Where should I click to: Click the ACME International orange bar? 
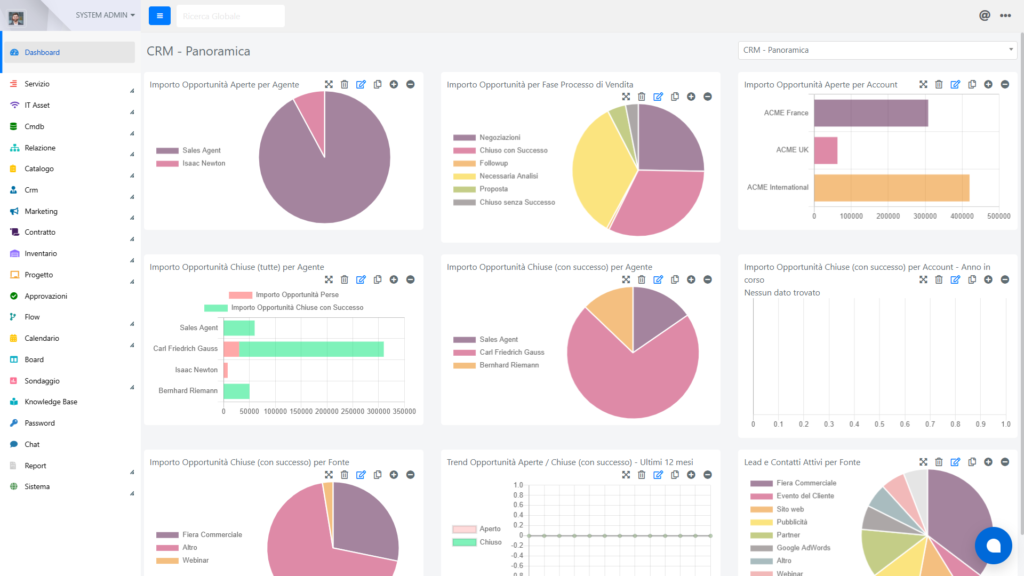click(x=891, y=187)
